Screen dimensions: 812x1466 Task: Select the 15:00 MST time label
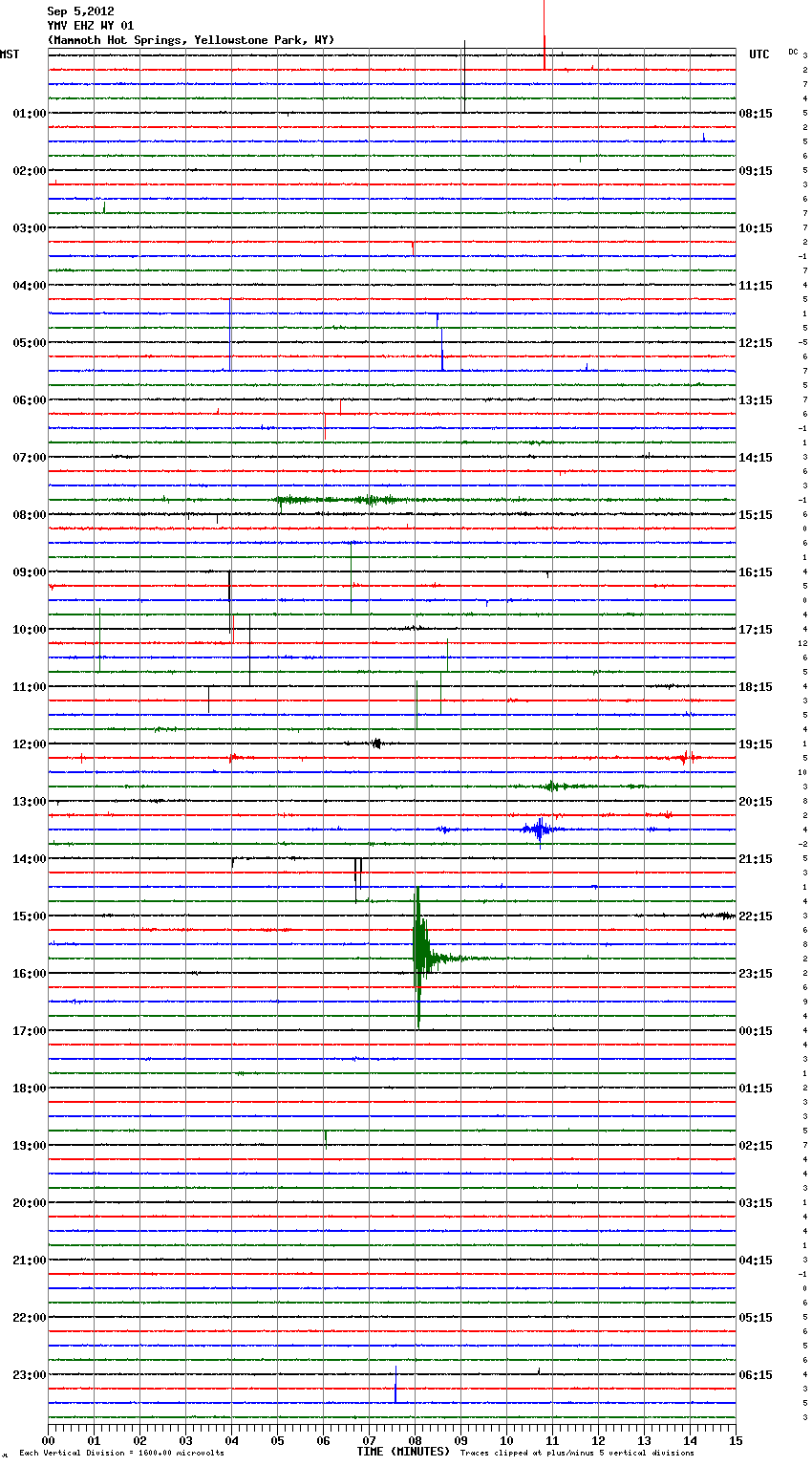pyautogui.click(x=30, y=916)
